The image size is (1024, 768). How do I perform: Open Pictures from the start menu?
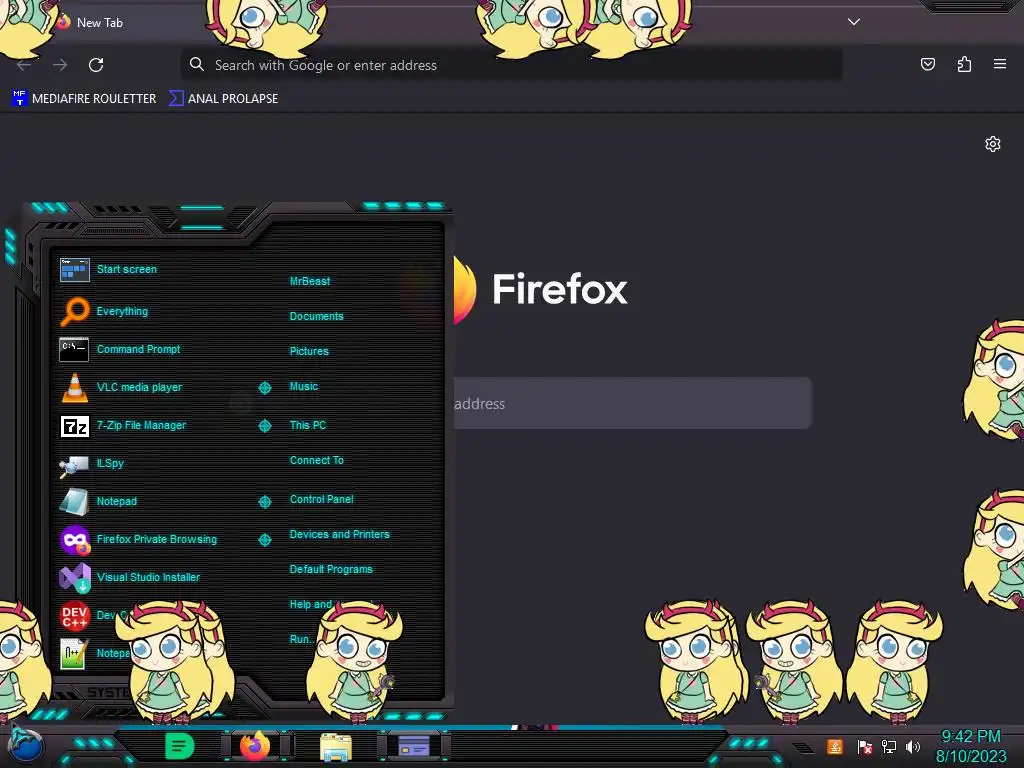[x=309, y=351]
